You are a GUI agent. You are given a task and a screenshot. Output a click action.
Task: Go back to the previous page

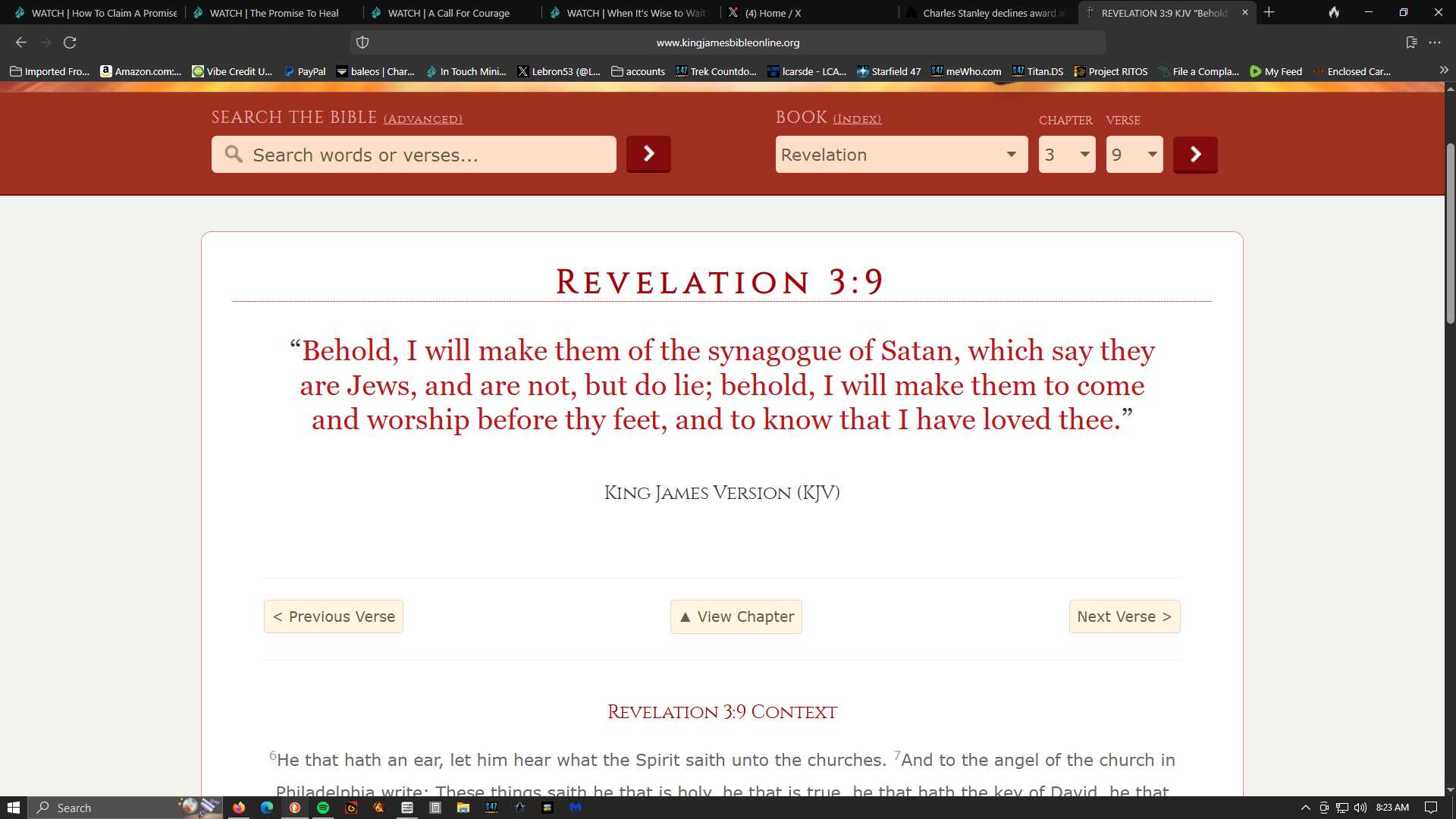tap(21, 42)
